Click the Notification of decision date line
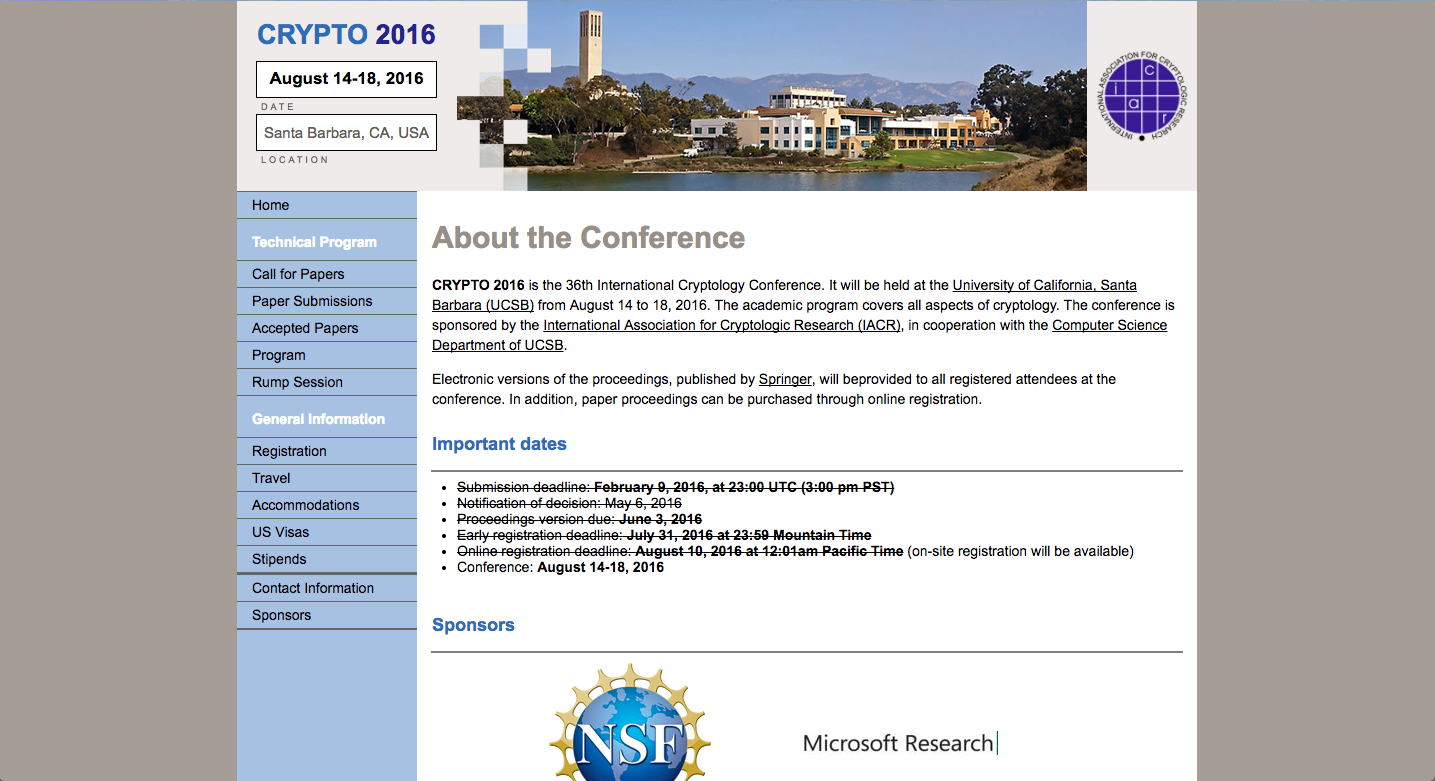 click(x=569, y=503)
